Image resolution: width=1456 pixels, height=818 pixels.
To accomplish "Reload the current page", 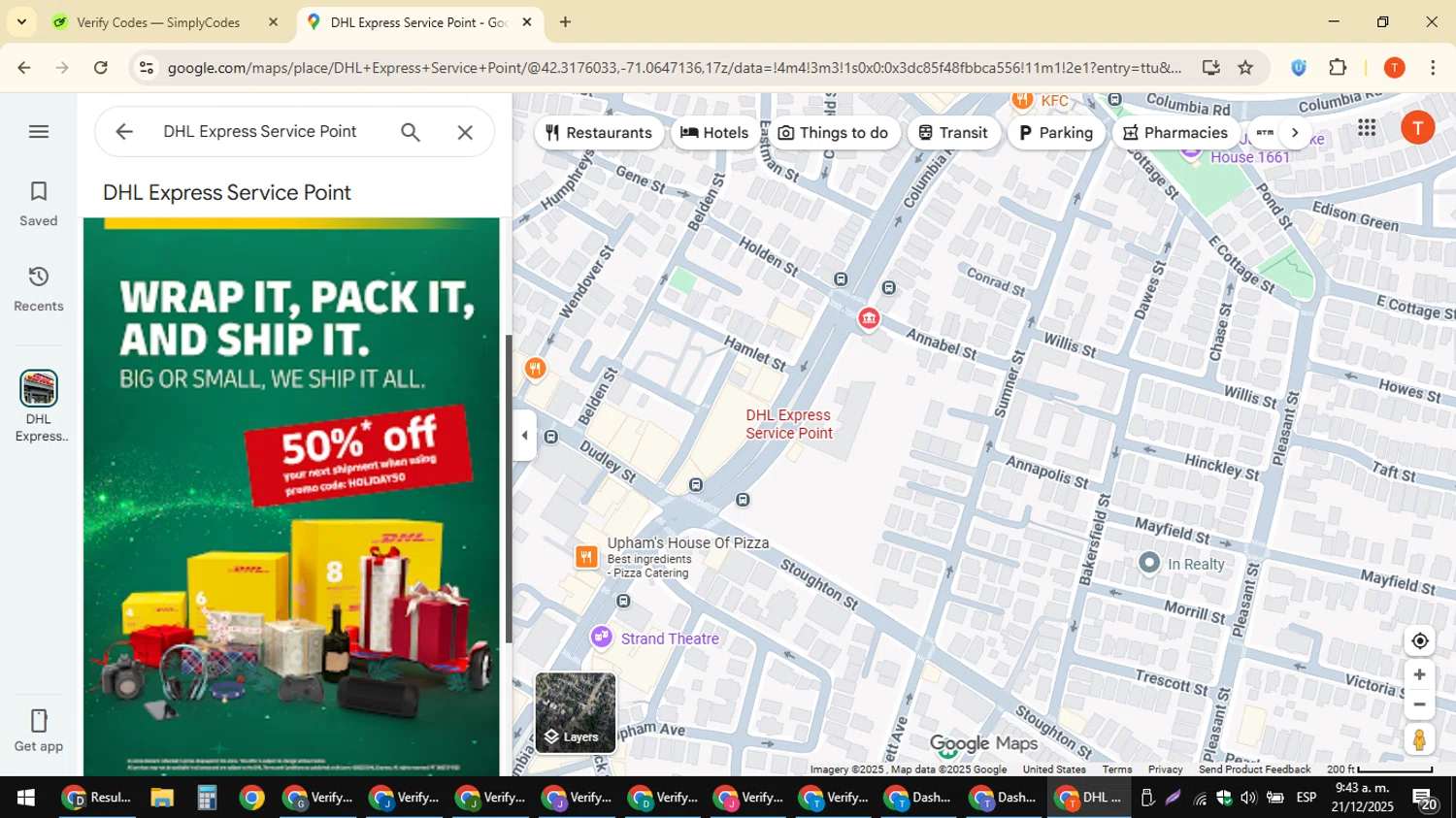I will 101,68.
